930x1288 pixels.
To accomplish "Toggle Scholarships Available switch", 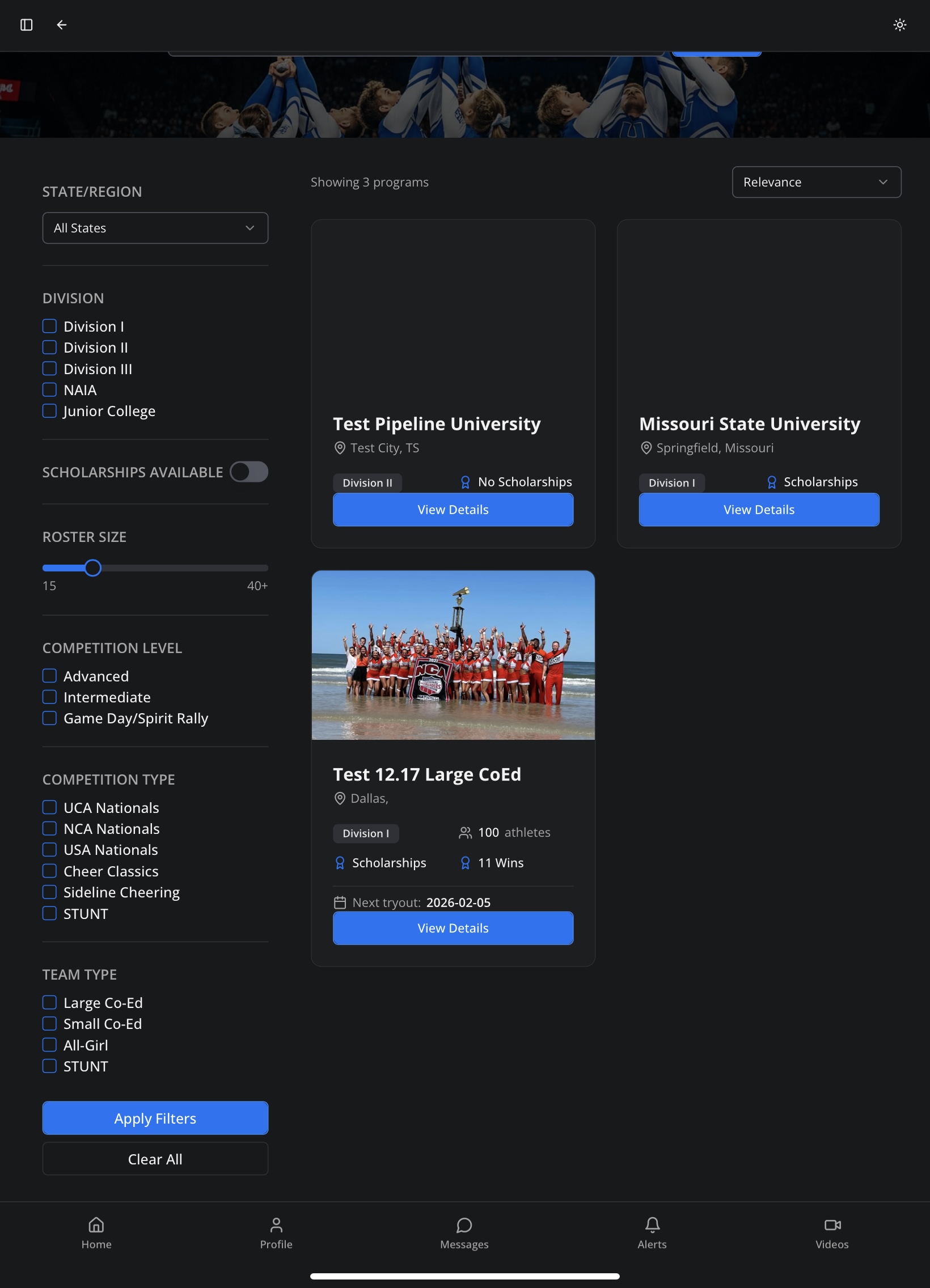I will [249, 472].
